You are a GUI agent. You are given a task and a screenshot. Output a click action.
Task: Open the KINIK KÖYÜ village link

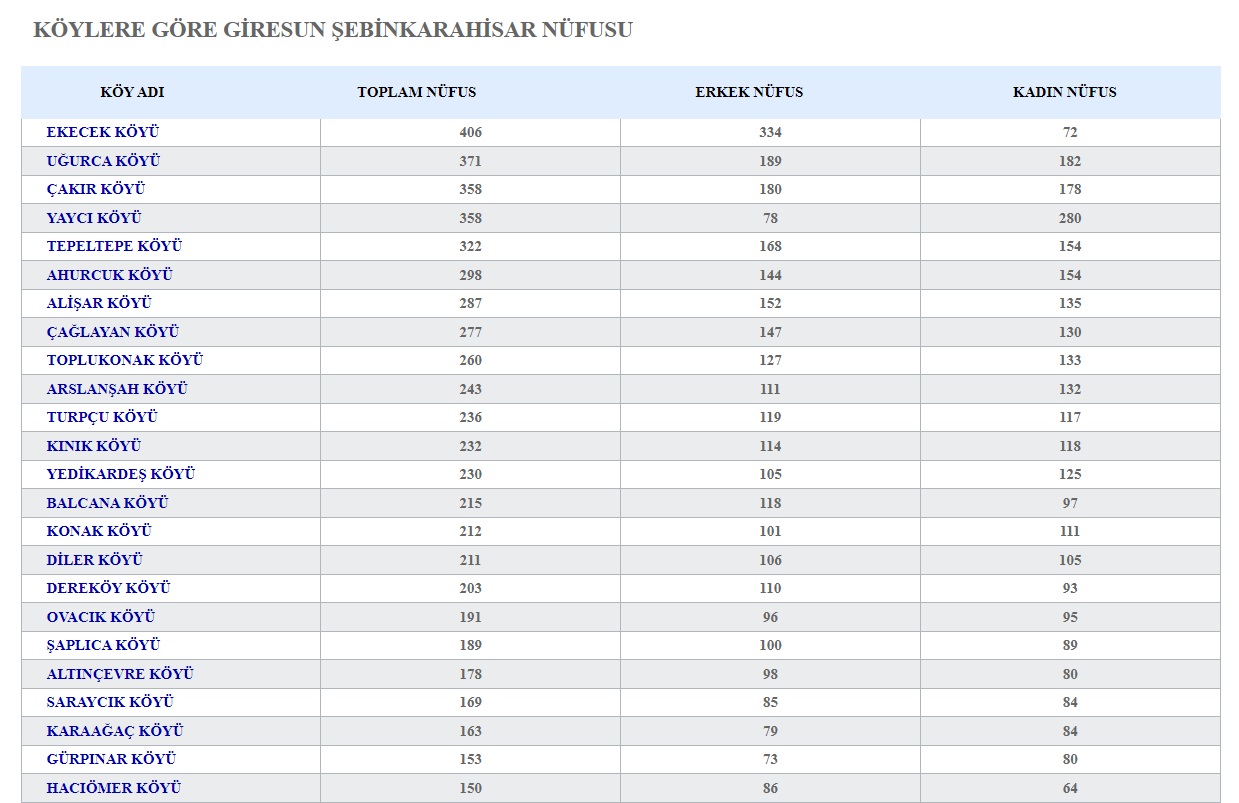[x=94, y=446]
